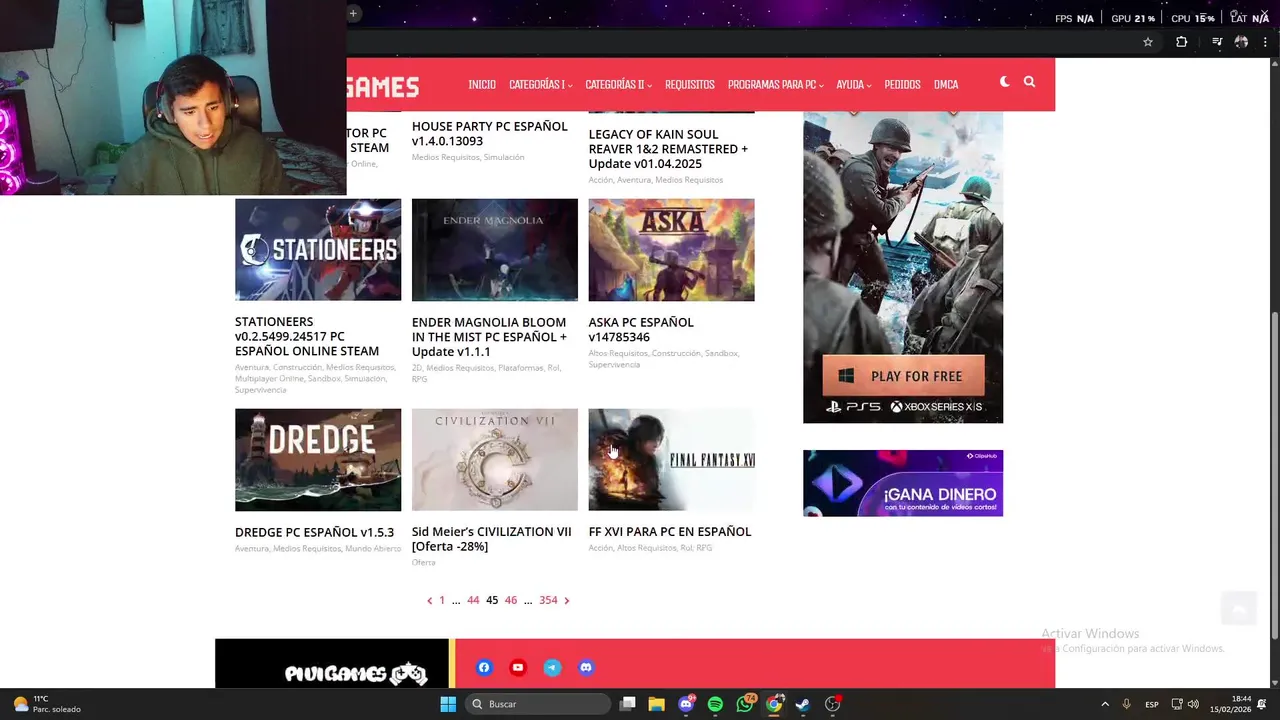Click the microphone tray icon
This screenshot has height=720, width=1280.
[1127, 704]
